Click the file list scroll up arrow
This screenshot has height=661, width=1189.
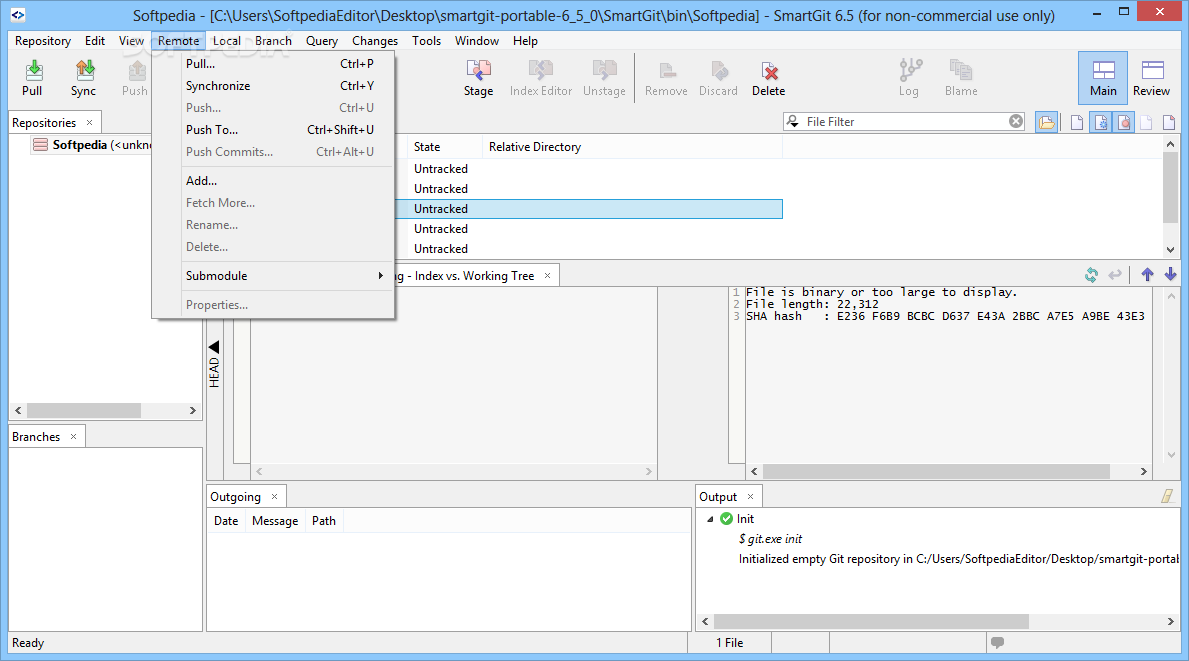tap(1171, 144)
